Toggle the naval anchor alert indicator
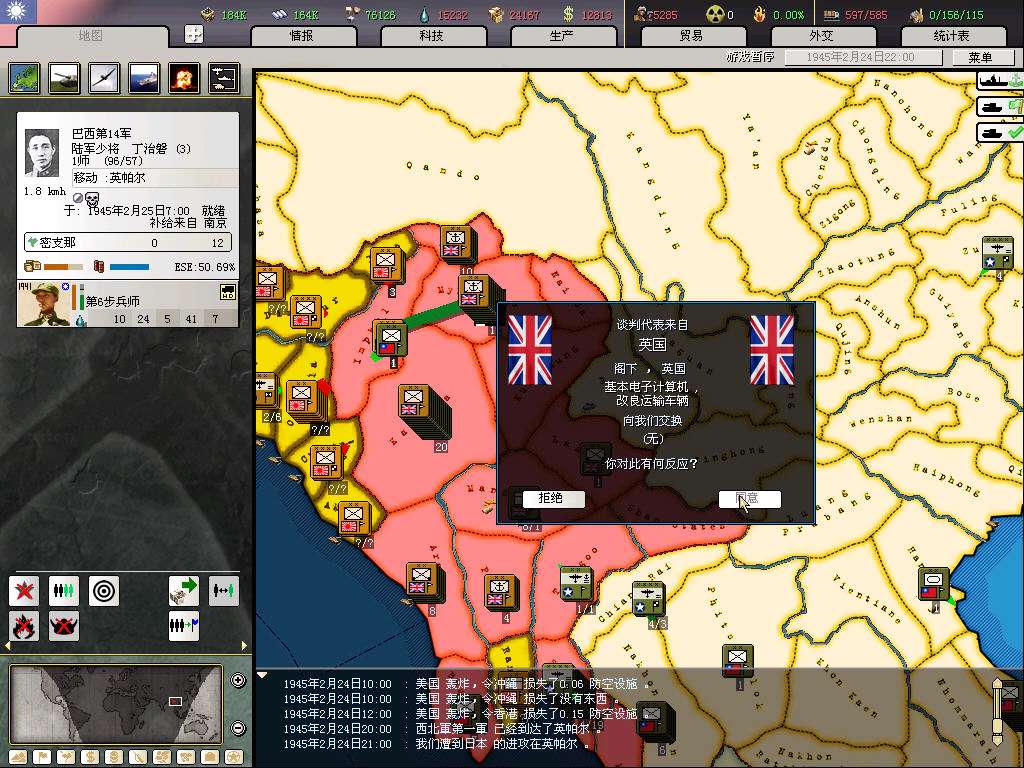The image size is (1024, 768). click(x=999, y=81)
